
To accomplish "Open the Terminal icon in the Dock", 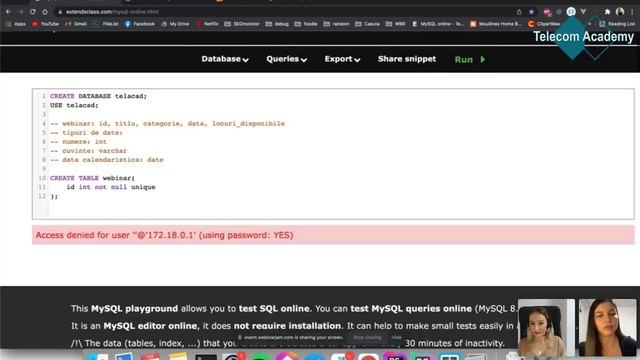I will point(206,356).
